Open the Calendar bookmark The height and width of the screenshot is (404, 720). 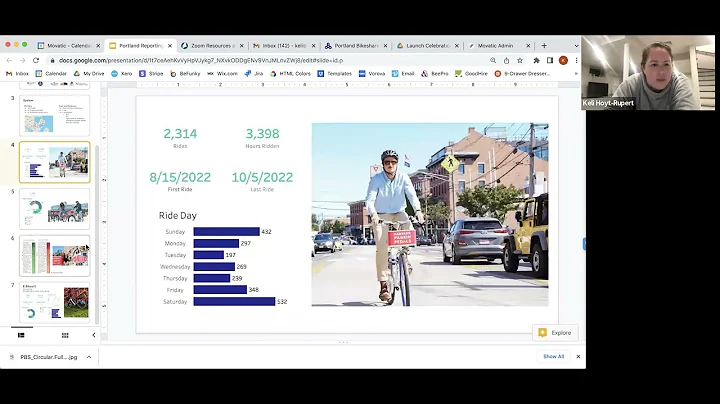click(x=51, y=73)
